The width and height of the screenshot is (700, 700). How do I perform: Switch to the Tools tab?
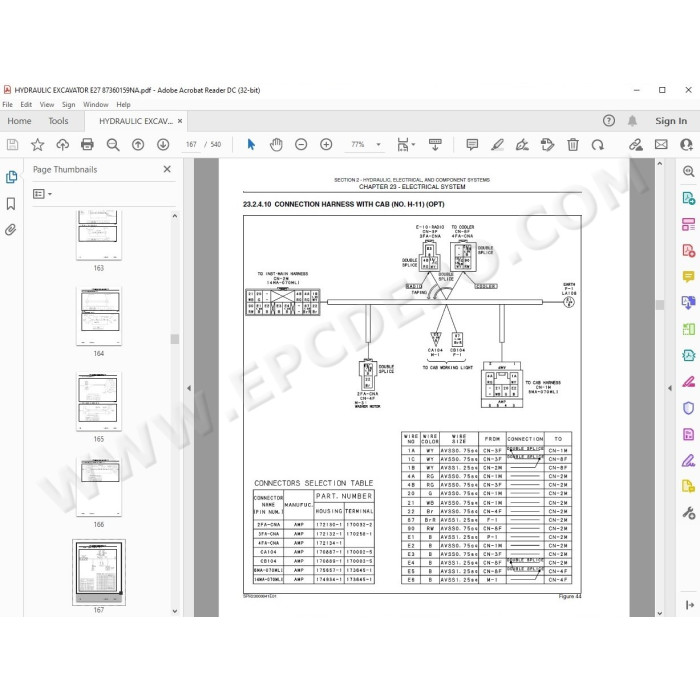(x=58, y=121)
